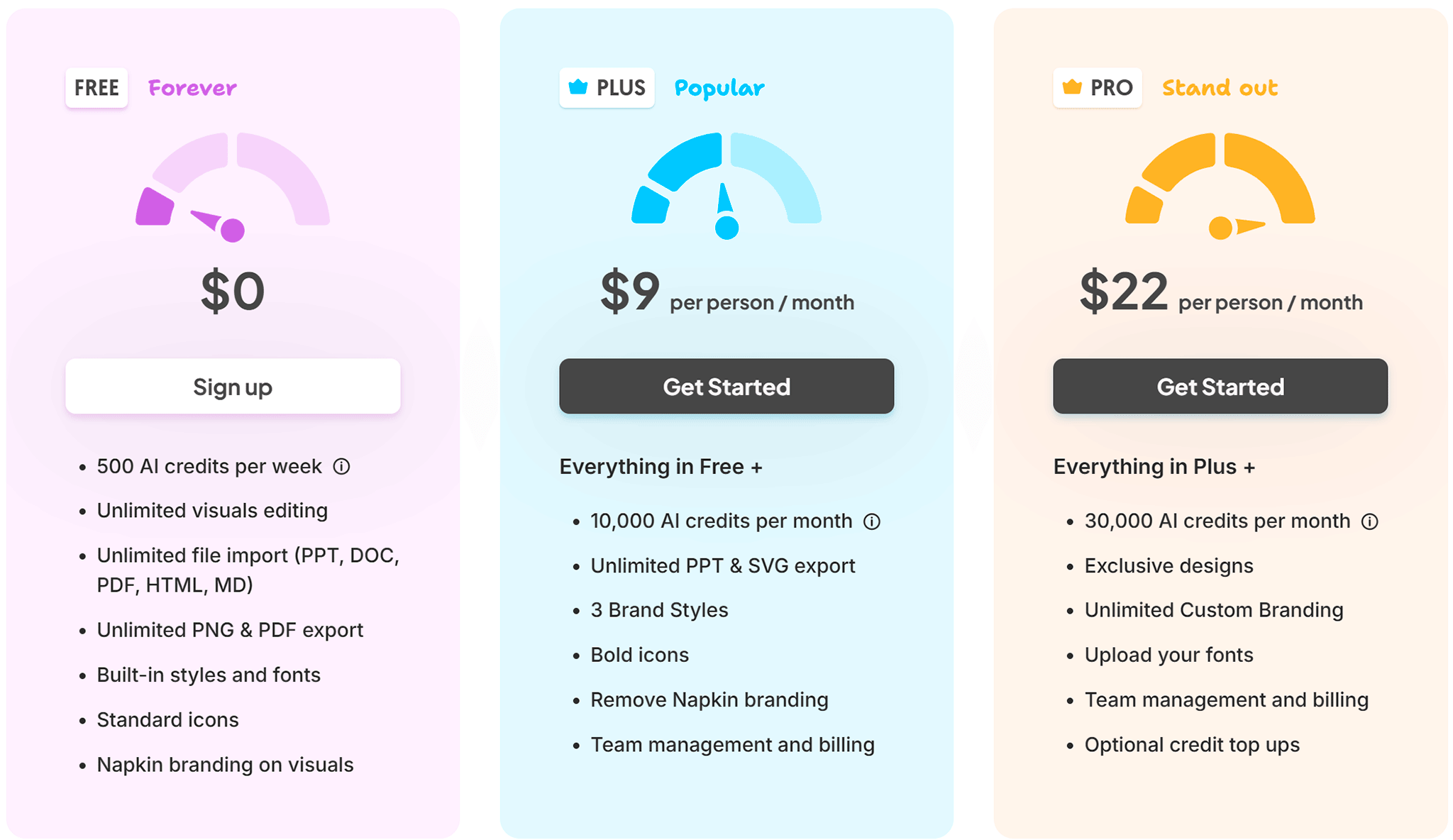Screen dimensions: 1453x840
Task: Click the orange 'Stand out' tagline
Action: tap(1220, 88)
